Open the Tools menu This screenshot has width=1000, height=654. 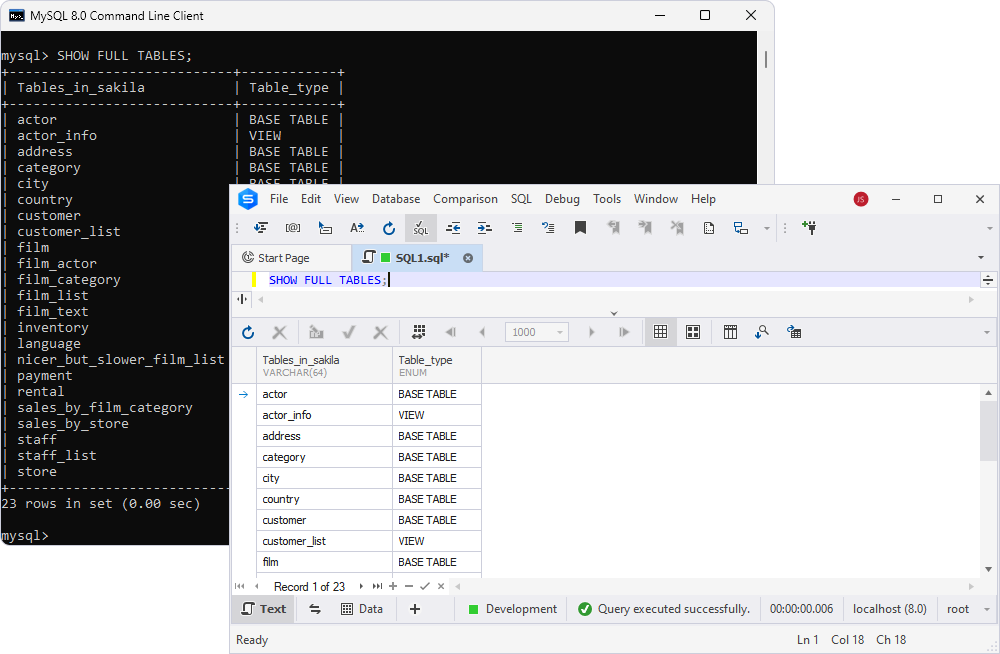click(x=607, y=199)
